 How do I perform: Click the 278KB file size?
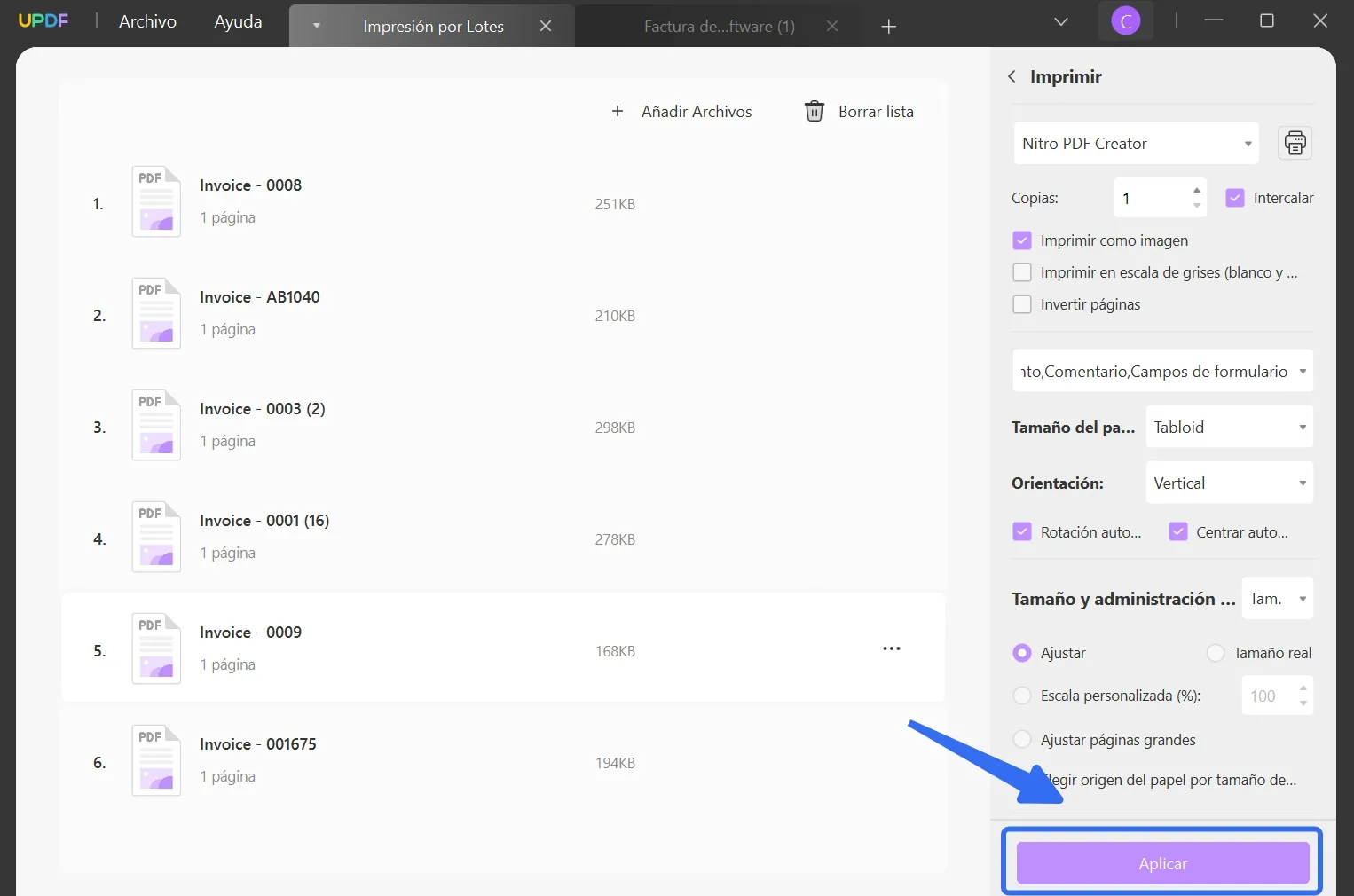615,539
